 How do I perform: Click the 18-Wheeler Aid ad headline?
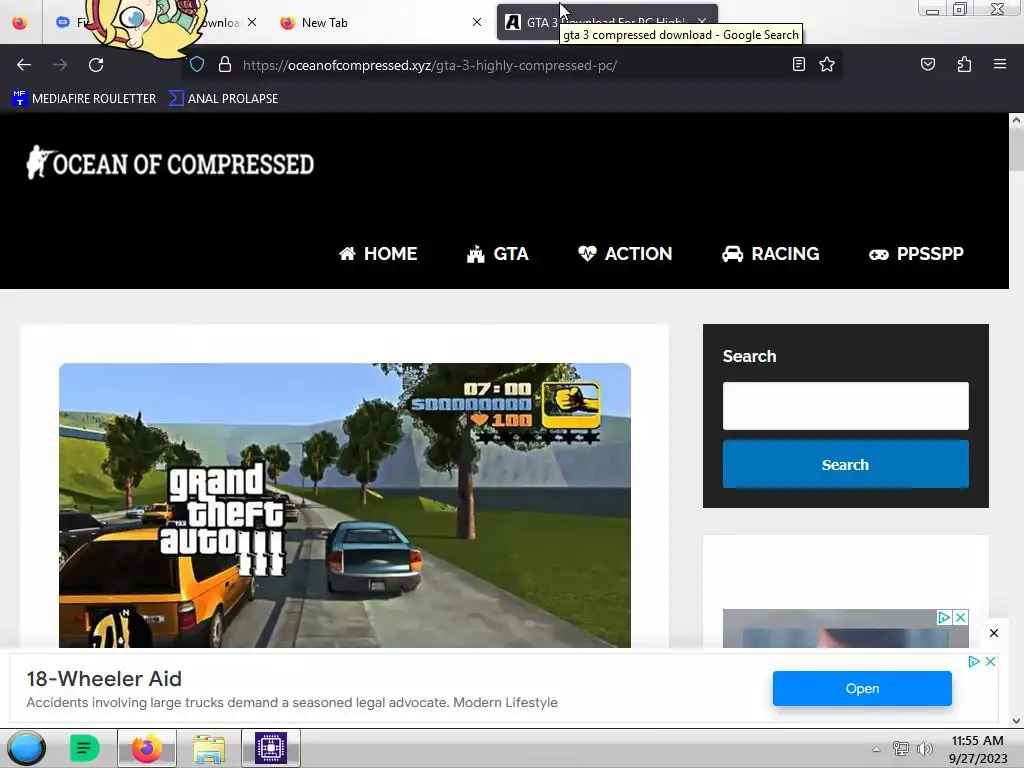click(x=104, y=679)
